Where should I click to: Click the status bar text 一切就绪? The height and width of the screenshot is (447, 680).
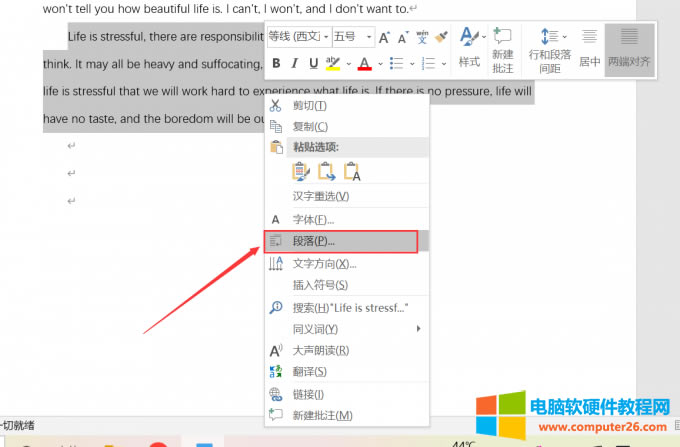pyautogui.click(x=17, y=425)
